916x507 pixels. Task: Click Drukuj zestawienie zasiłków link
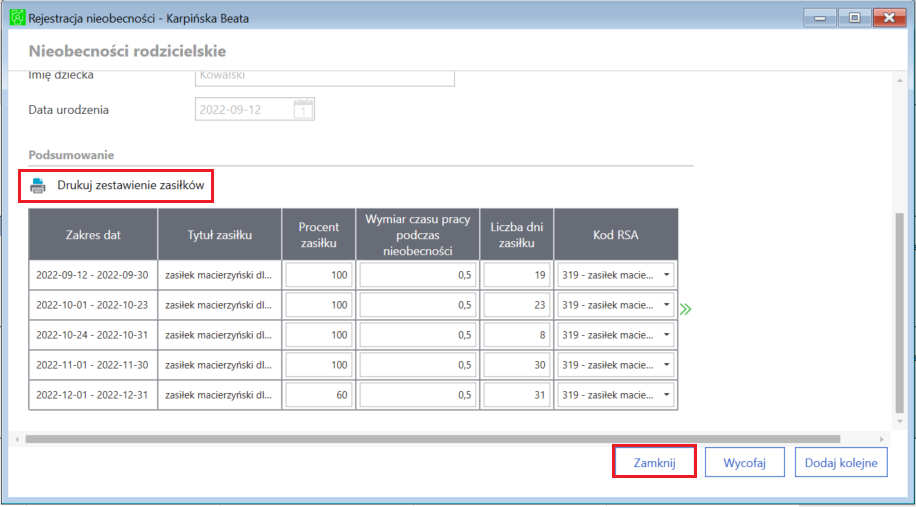[130, 186]
